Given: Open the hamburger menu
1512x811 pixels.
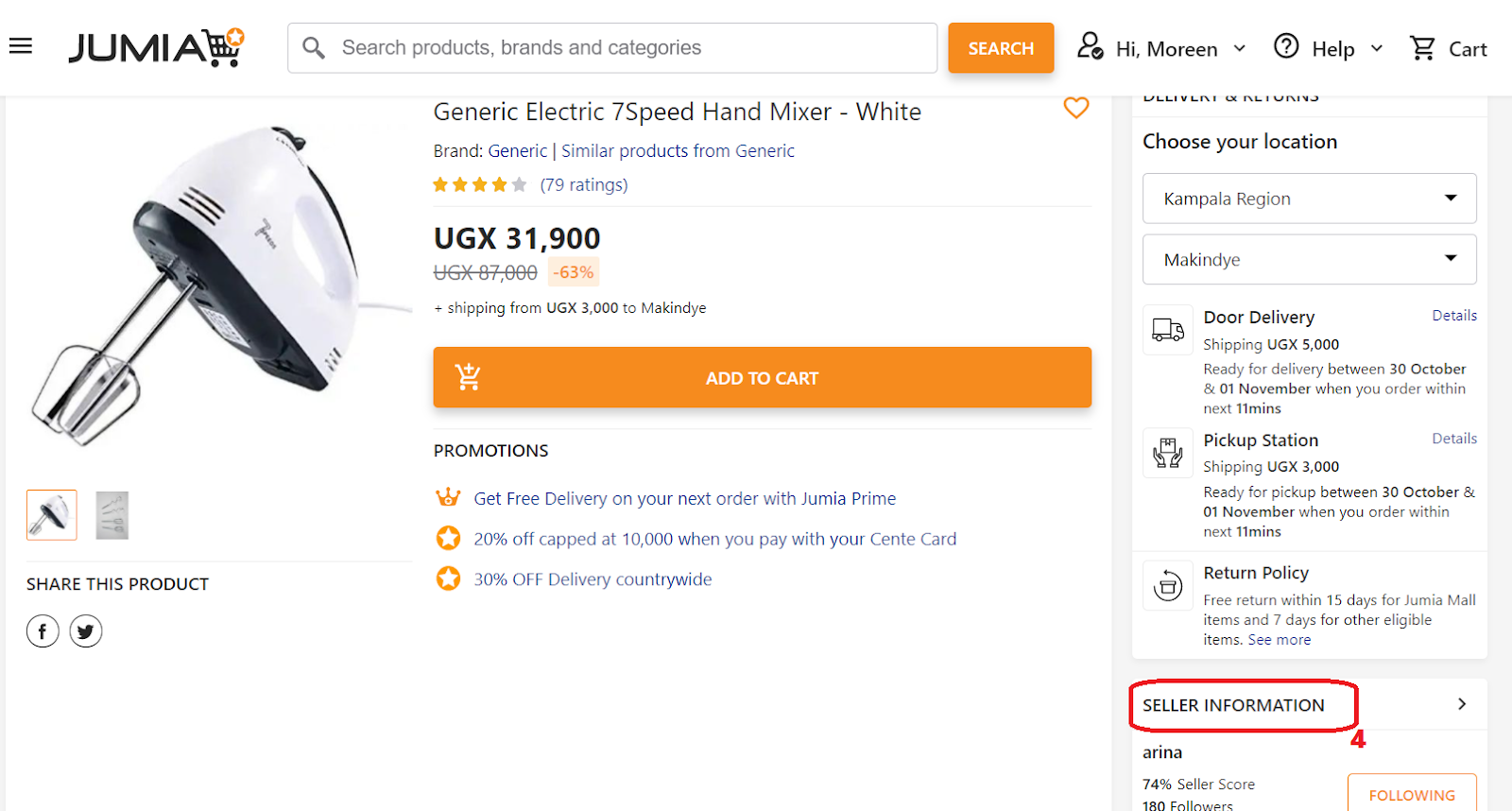Looking at the screenshot, I should click(x=21, y=46).
